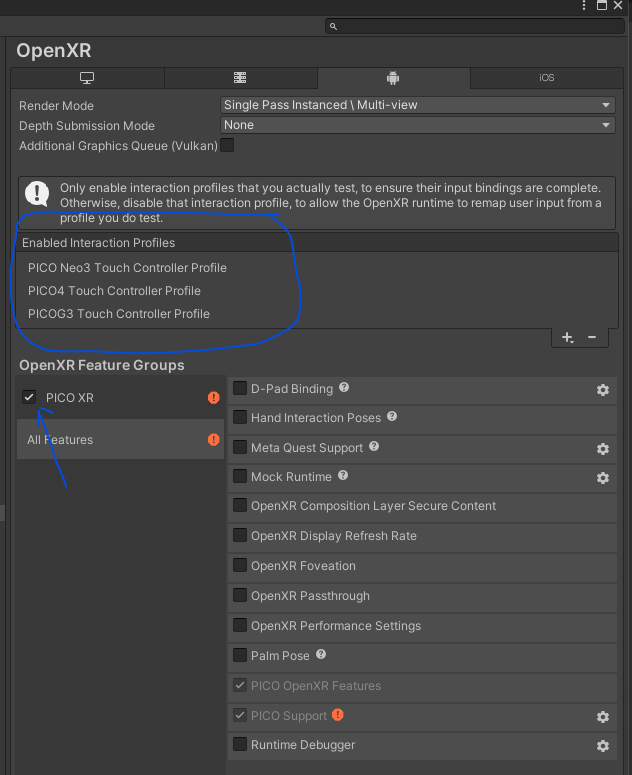The width and height of the screenshot is (632, 775).
Task: Open Hand Interaction Poses help icon
Action: pyautogui.click(x=392, y=417)
